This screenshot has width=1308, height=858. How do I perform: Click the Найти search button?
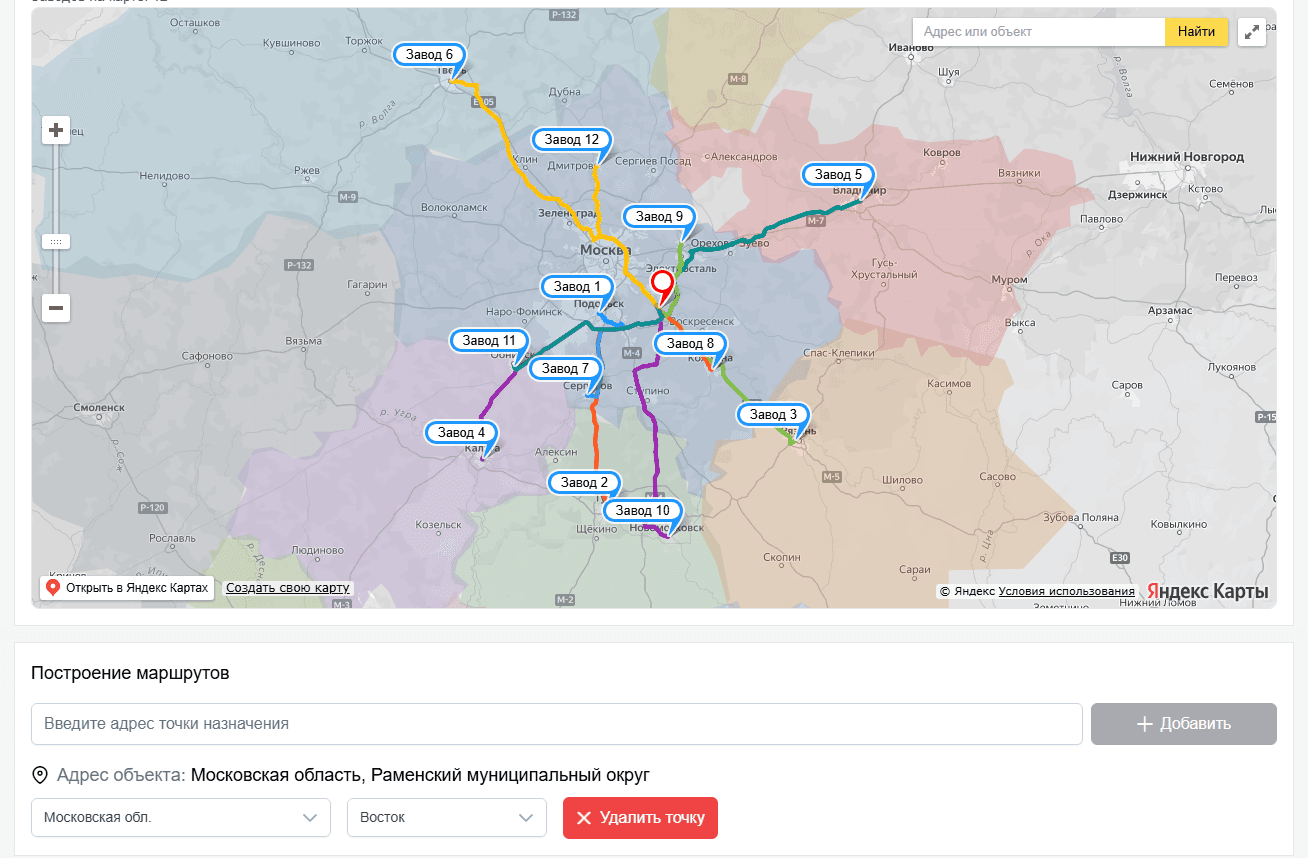[x=1196, y=32]
